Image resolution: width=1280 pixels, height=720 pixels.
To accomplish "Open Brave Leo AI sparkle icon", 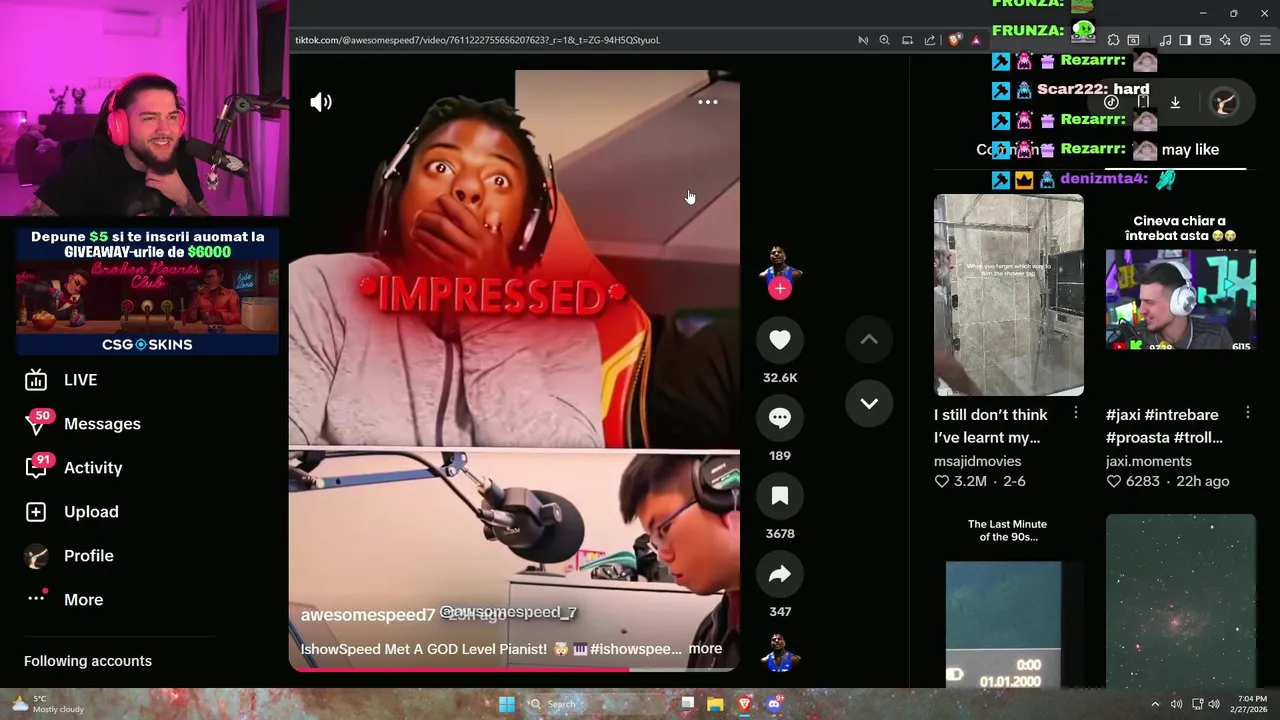I will (1225, 40).
